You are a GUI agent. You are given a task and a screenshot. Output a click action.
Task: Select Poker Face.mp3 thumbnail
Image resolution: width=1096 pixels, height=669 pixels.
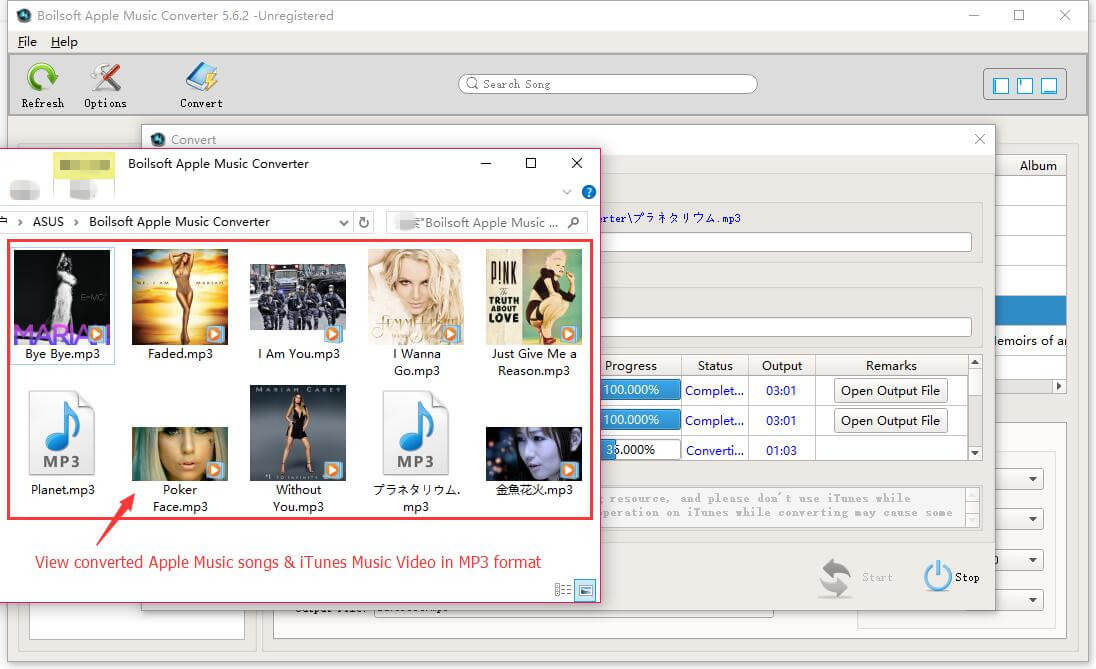click(180, 454)
